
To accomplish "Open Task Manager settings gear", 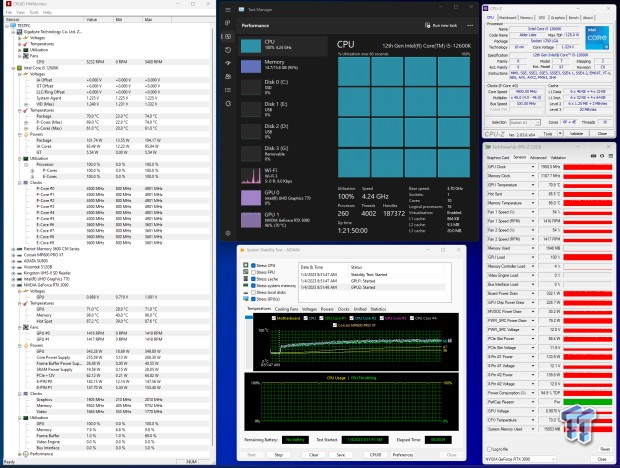I will pyautogui.click(x=228, y=233).
